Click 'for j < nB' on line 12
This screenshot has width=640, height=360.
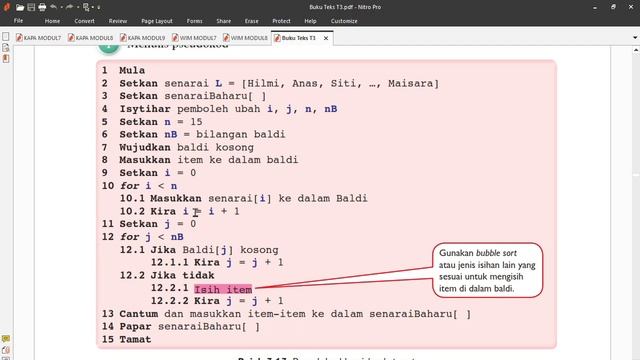[x=151, y=237]
